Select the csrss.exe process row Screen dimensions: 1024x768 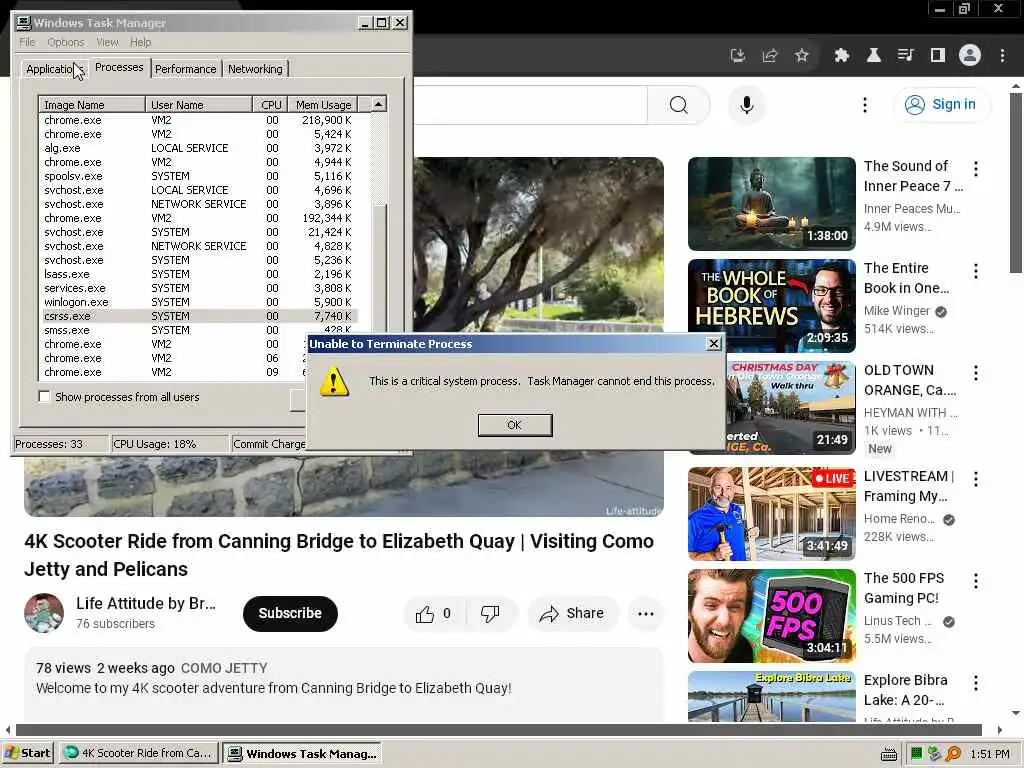199,316
